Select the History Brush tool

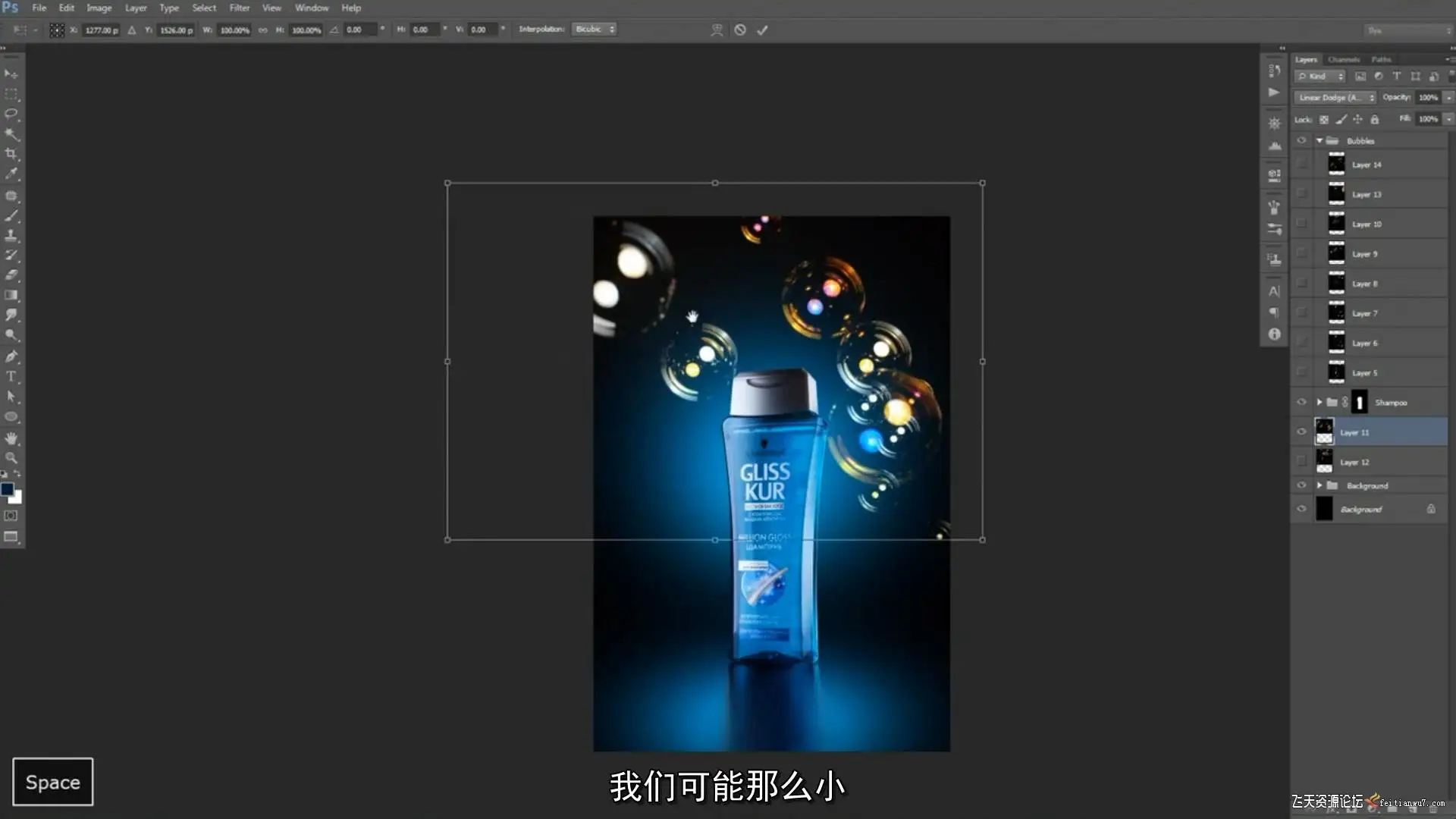[11, 256]
